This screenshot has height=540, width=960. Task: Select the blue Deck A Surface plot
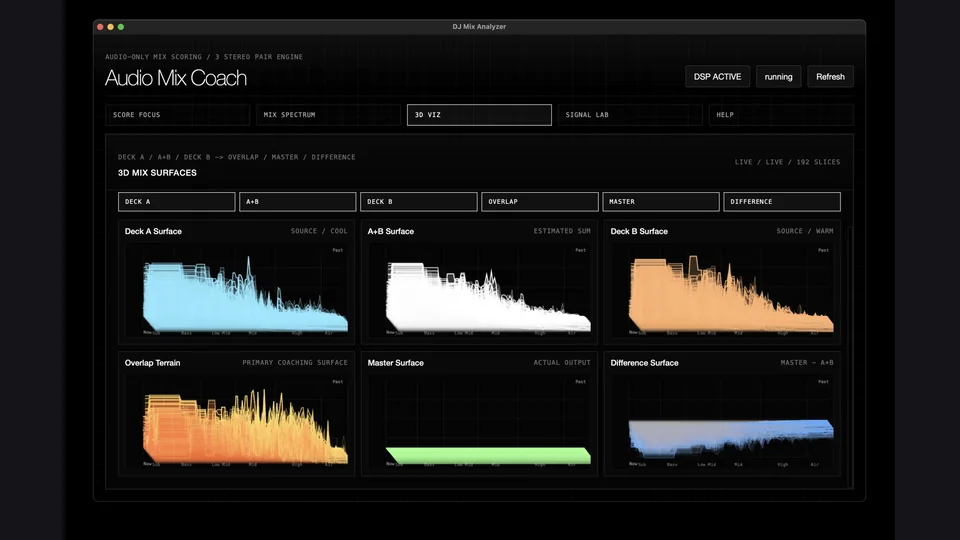point(236,291)
